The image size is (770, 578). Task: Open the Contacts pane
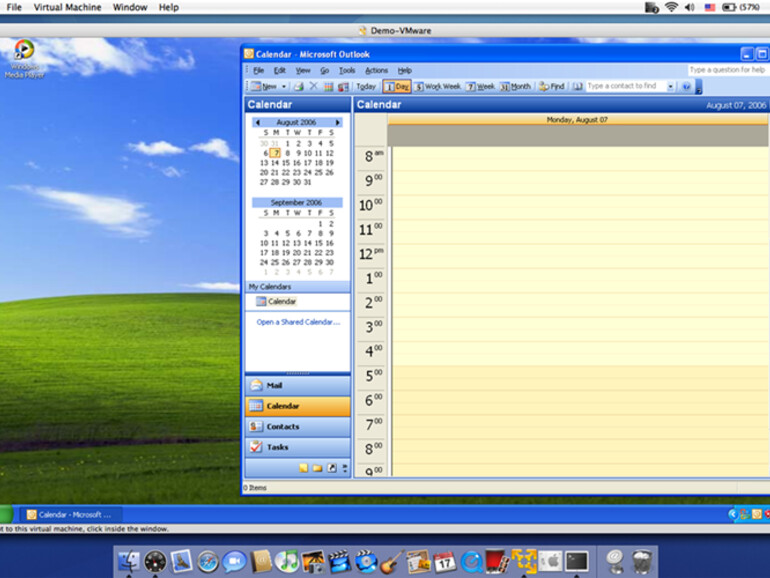click(298, 427)
